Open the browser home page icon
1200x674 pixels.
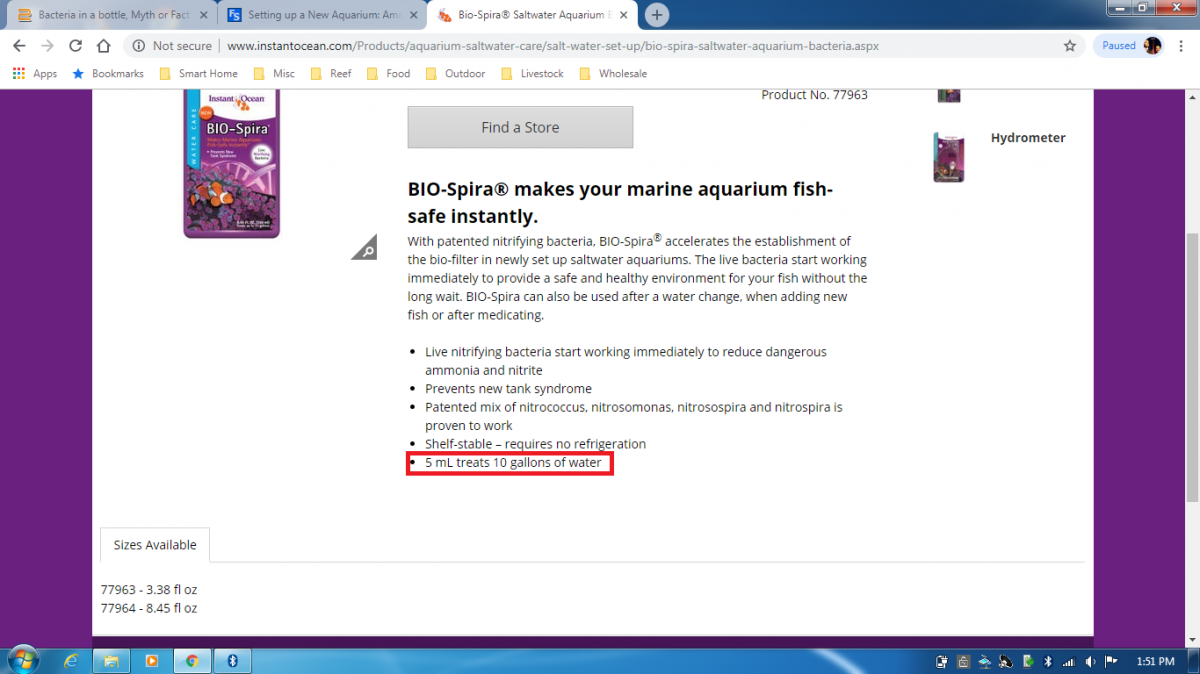(x=103, y=46)
